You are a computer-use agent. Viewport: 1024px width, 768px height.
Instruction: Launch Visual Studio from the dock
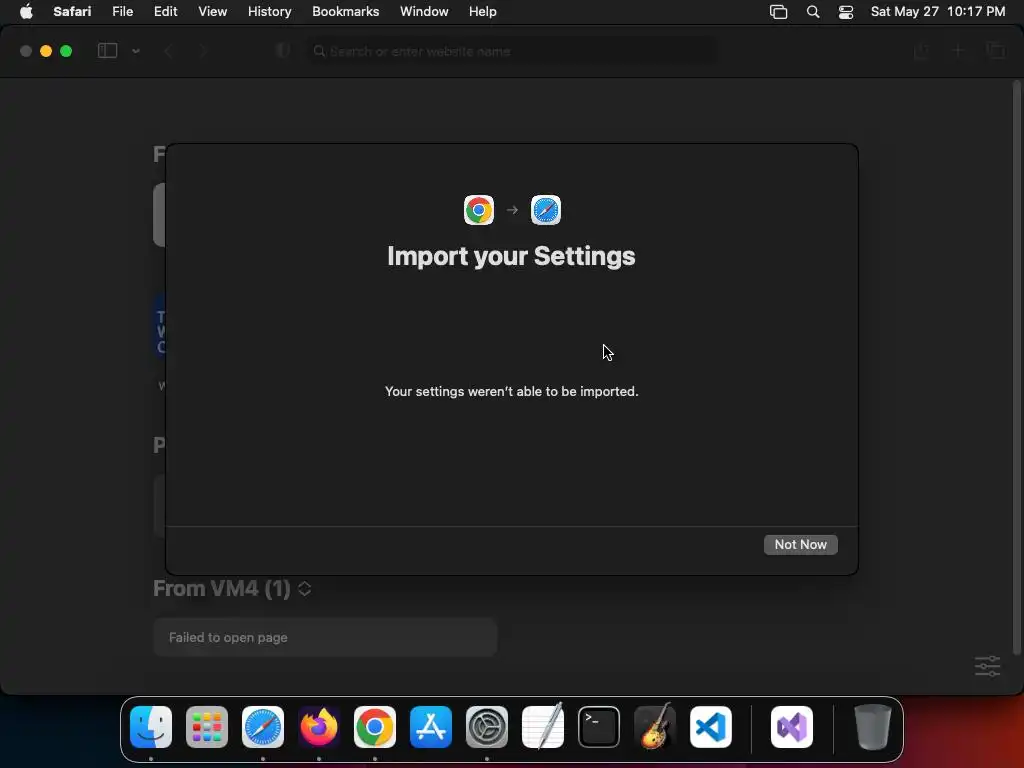coord(792,727)
